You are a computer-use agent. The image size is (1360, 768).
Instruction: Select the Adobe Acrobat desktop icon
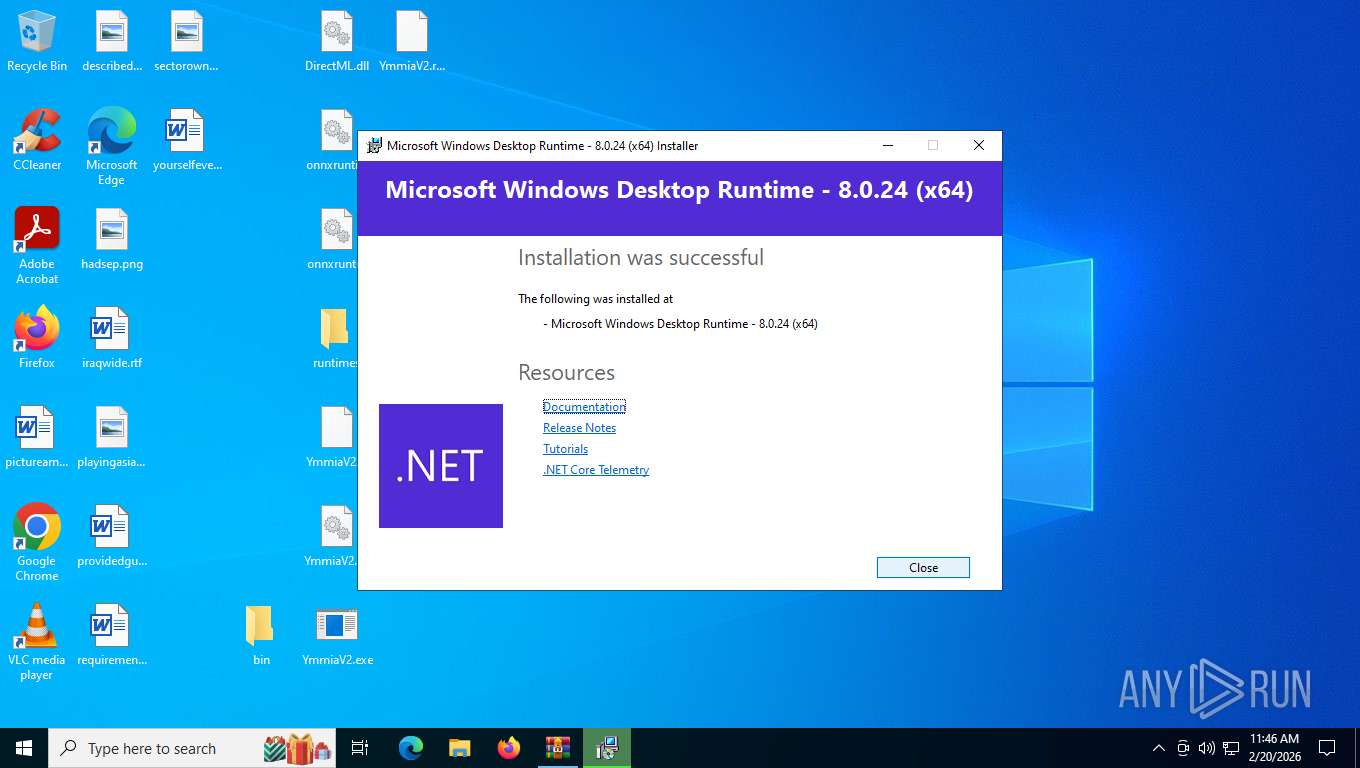click(37, 246)
